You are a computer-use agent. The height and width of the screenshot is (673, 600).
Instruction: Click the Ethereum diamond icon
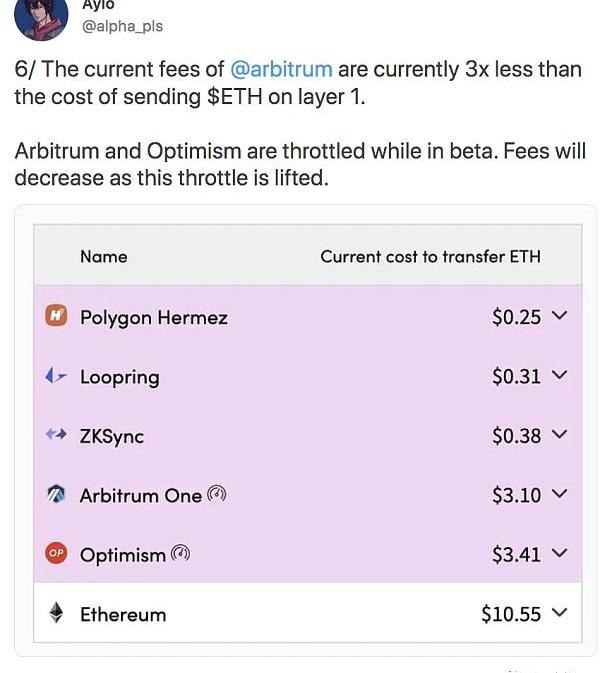coord(56,613)
